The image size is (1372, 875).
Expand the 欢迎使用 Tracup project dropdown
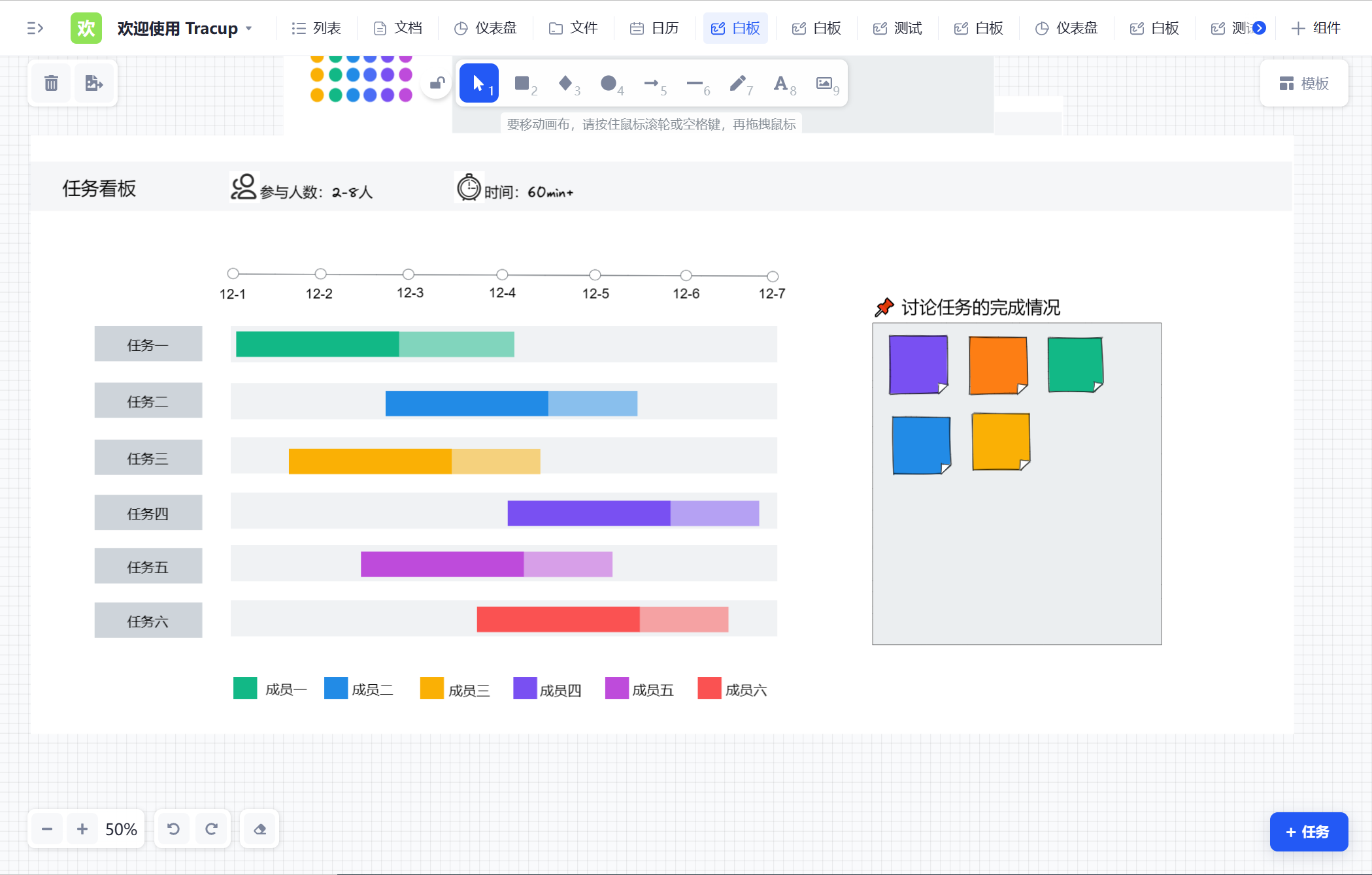[249, 29]
